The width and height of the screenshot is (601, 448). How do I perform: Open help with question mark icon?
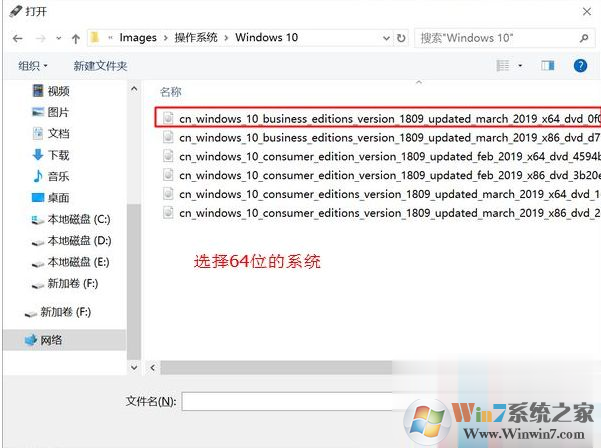[x=580, y=66]
